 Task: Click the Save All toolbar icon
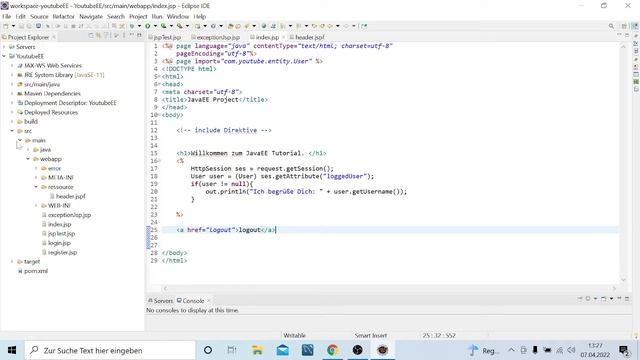coord(29,26)
